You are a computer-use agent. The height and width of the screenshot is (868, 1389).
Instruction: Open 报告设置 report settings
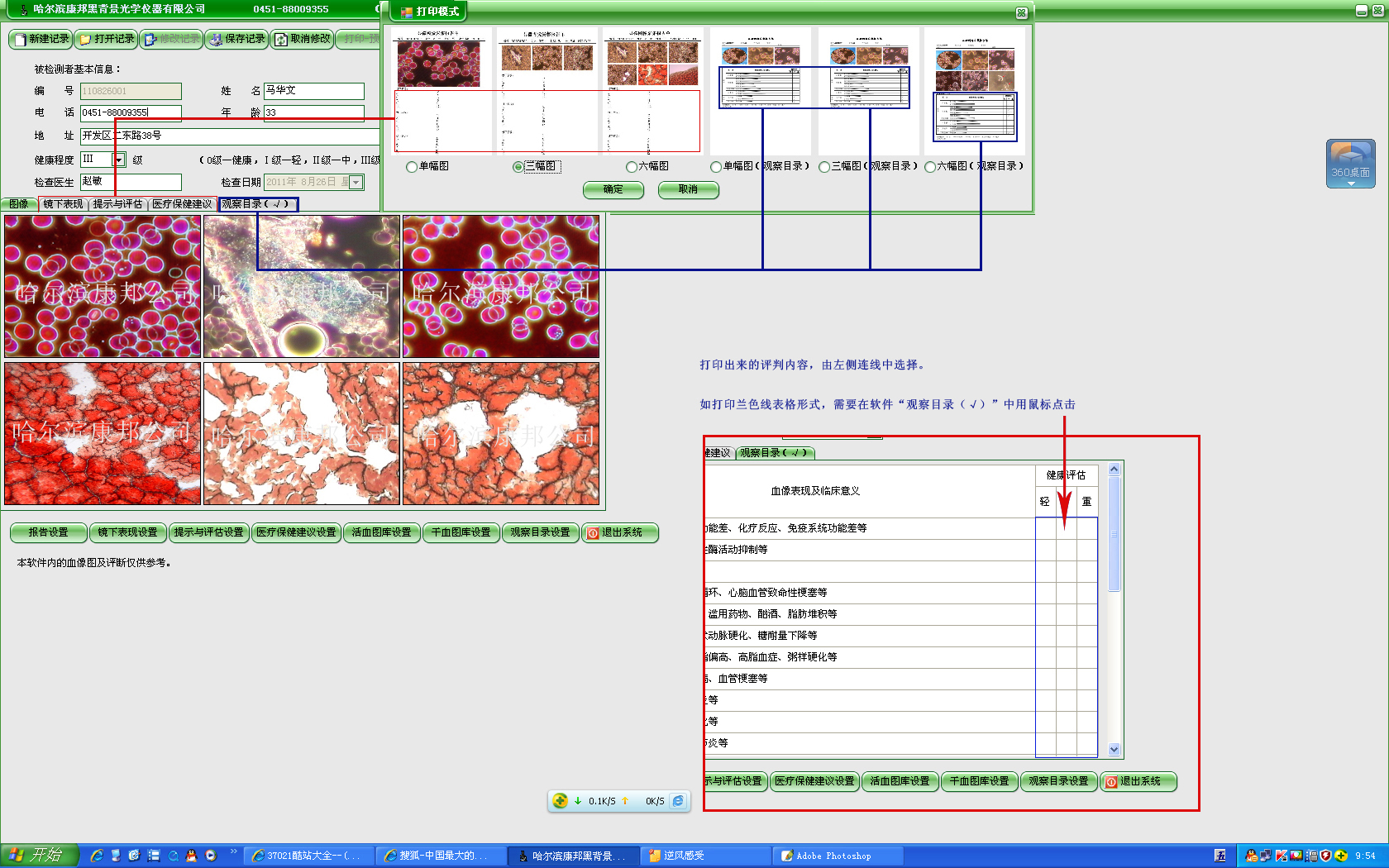click(48, 532)
